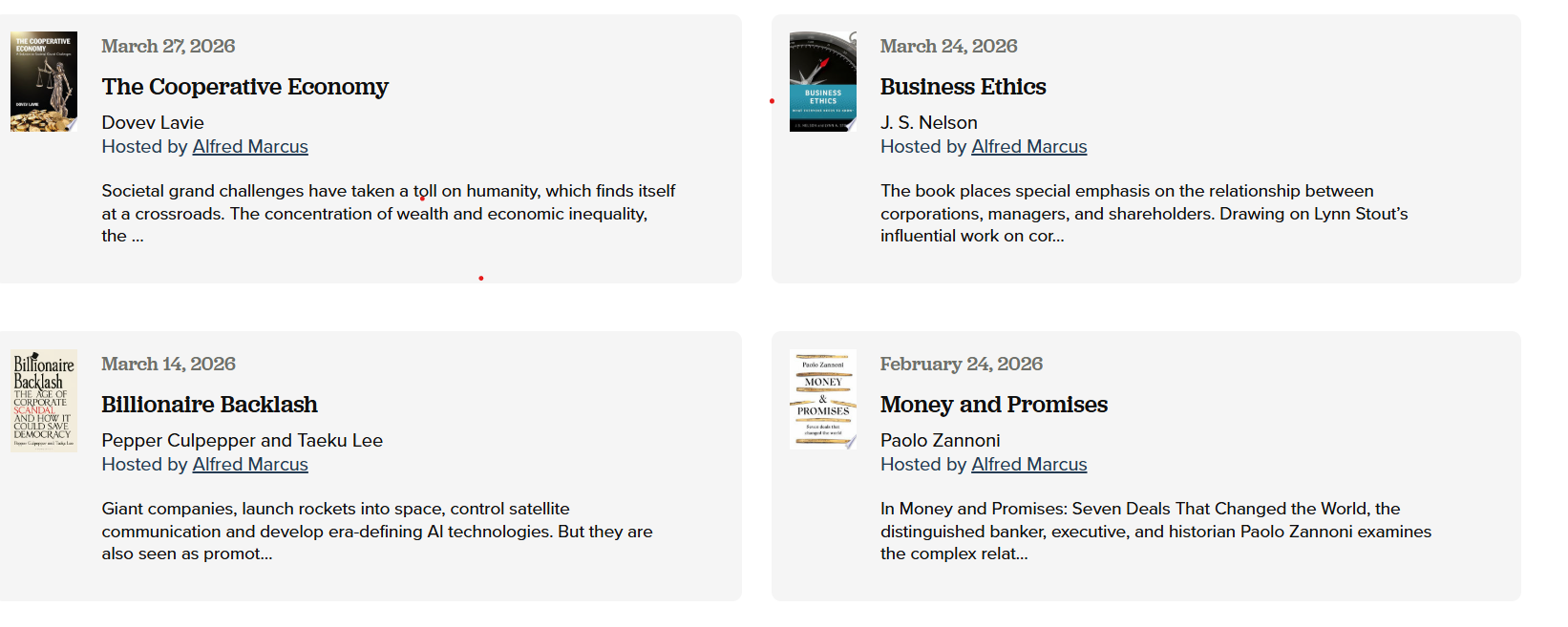
Task: Click the Business Ethics book cover image
Action: [823, 82]
